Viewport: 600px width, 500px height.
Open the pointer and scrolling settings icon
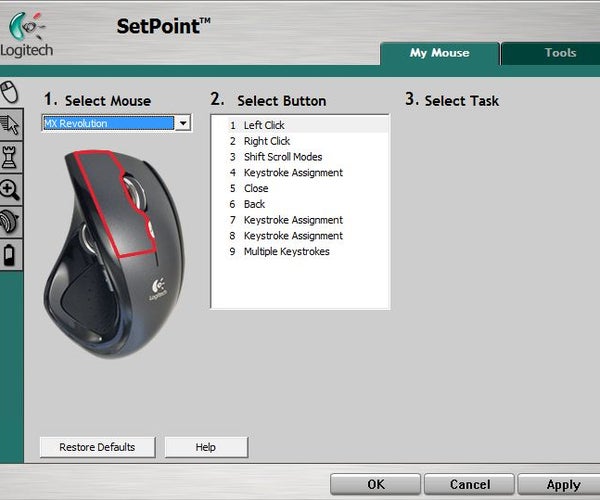11,124
